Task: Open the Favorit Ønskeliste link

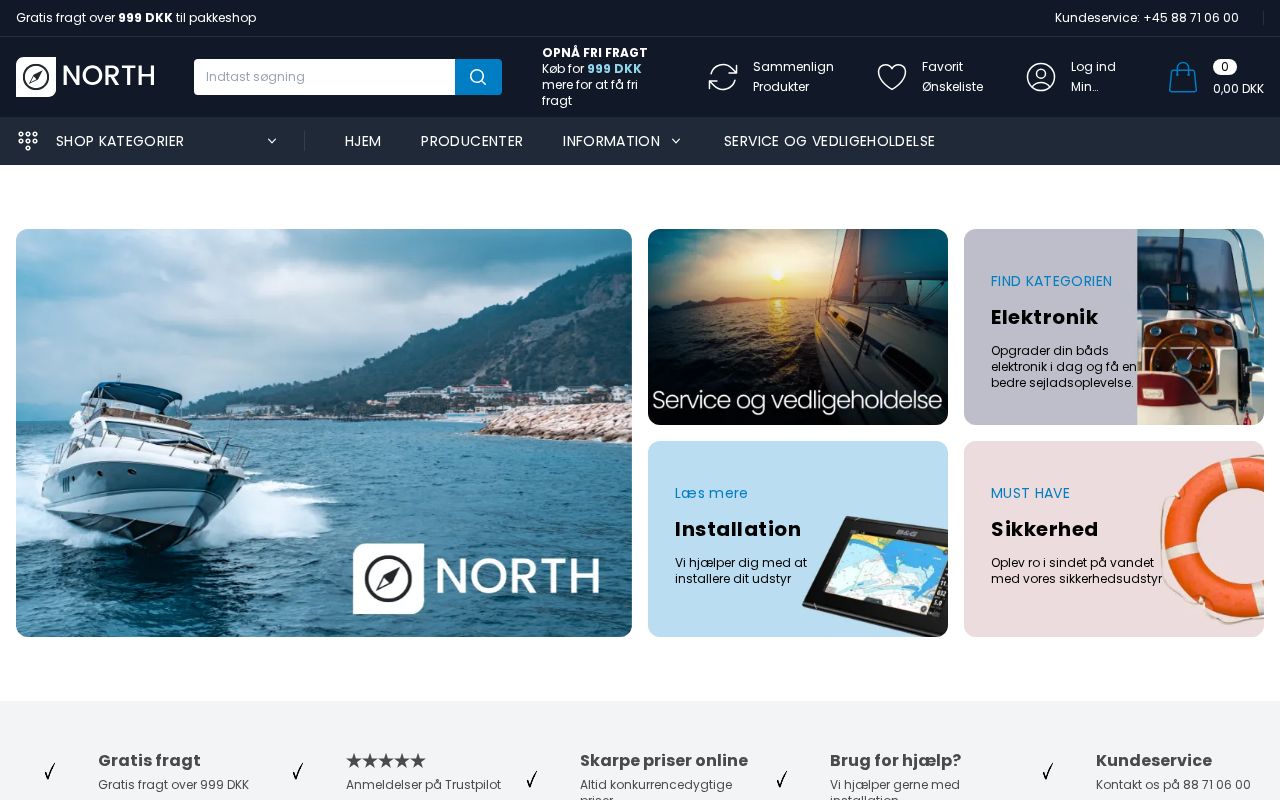Action: [952, 77]
